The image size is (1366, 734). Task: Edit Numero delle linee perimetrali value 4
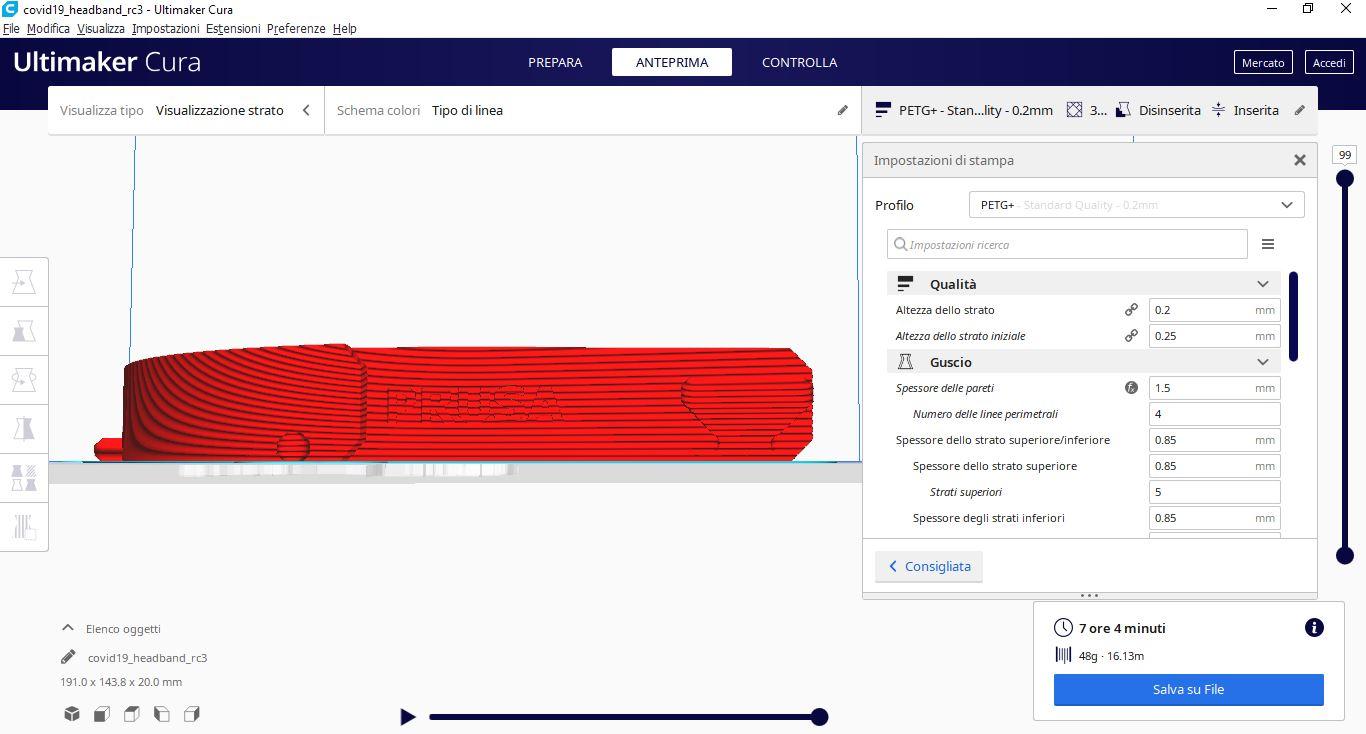[x=1214, y=414]
